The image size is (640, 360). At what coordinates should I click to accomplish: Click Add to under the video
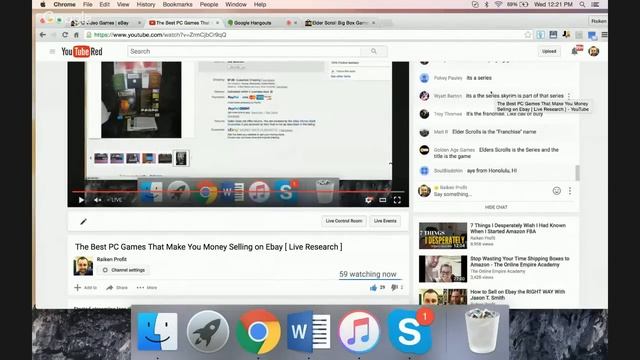(86, 288)
